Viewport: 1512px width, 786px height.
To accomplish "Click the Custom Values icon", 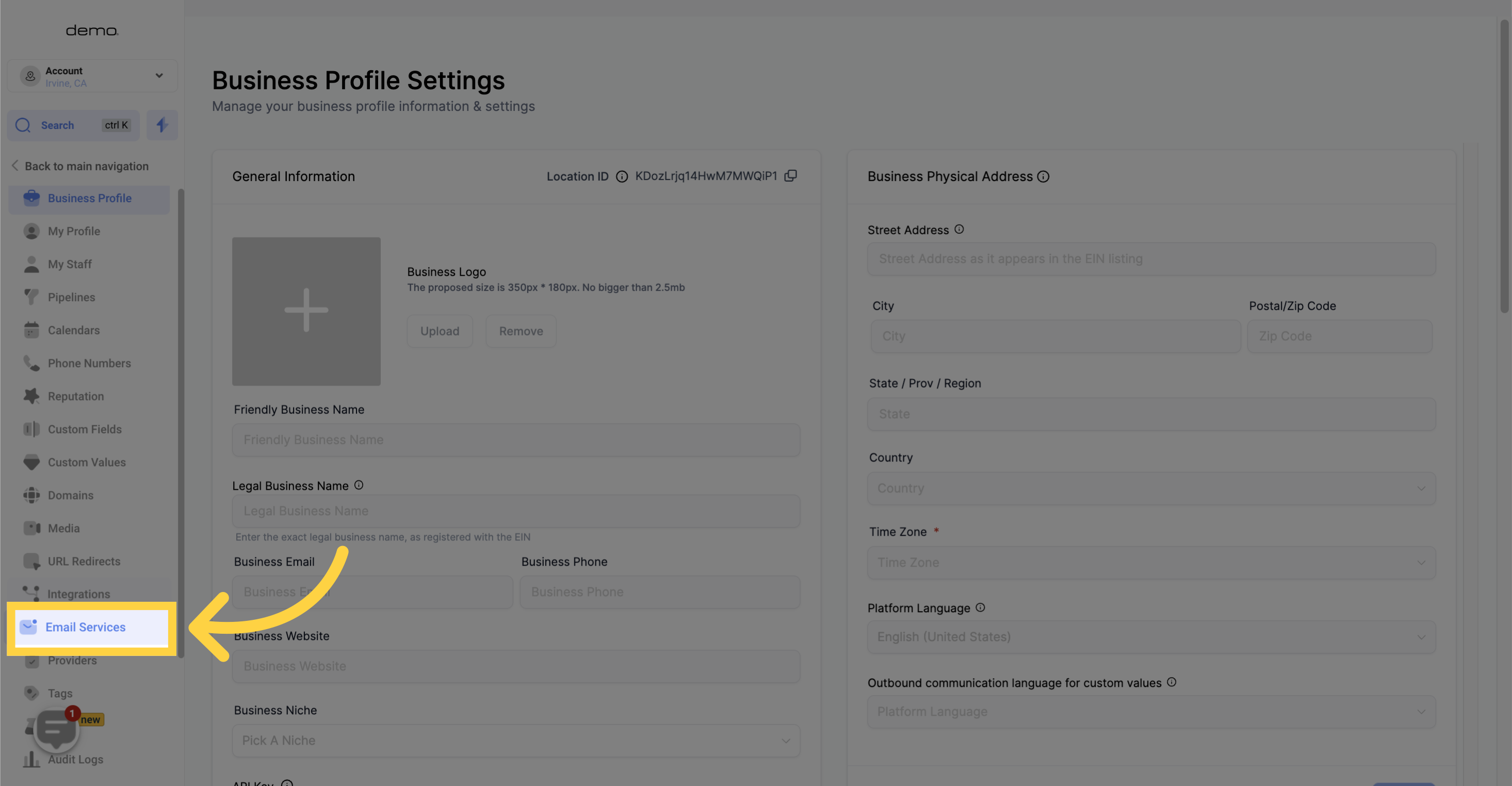I will pos(31,462).
